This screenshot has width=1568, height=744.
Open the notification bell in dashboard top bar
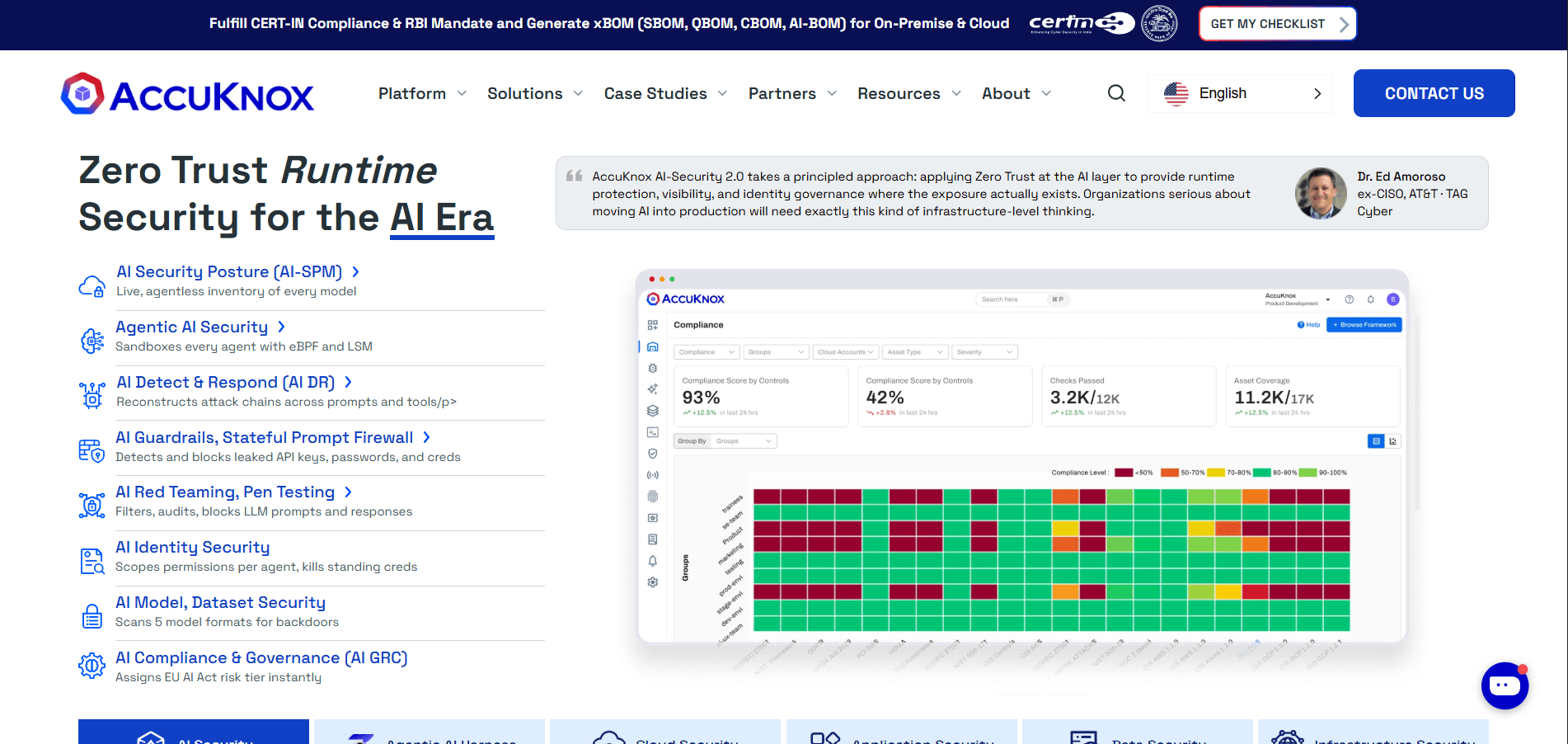(x=1371, y=299)
